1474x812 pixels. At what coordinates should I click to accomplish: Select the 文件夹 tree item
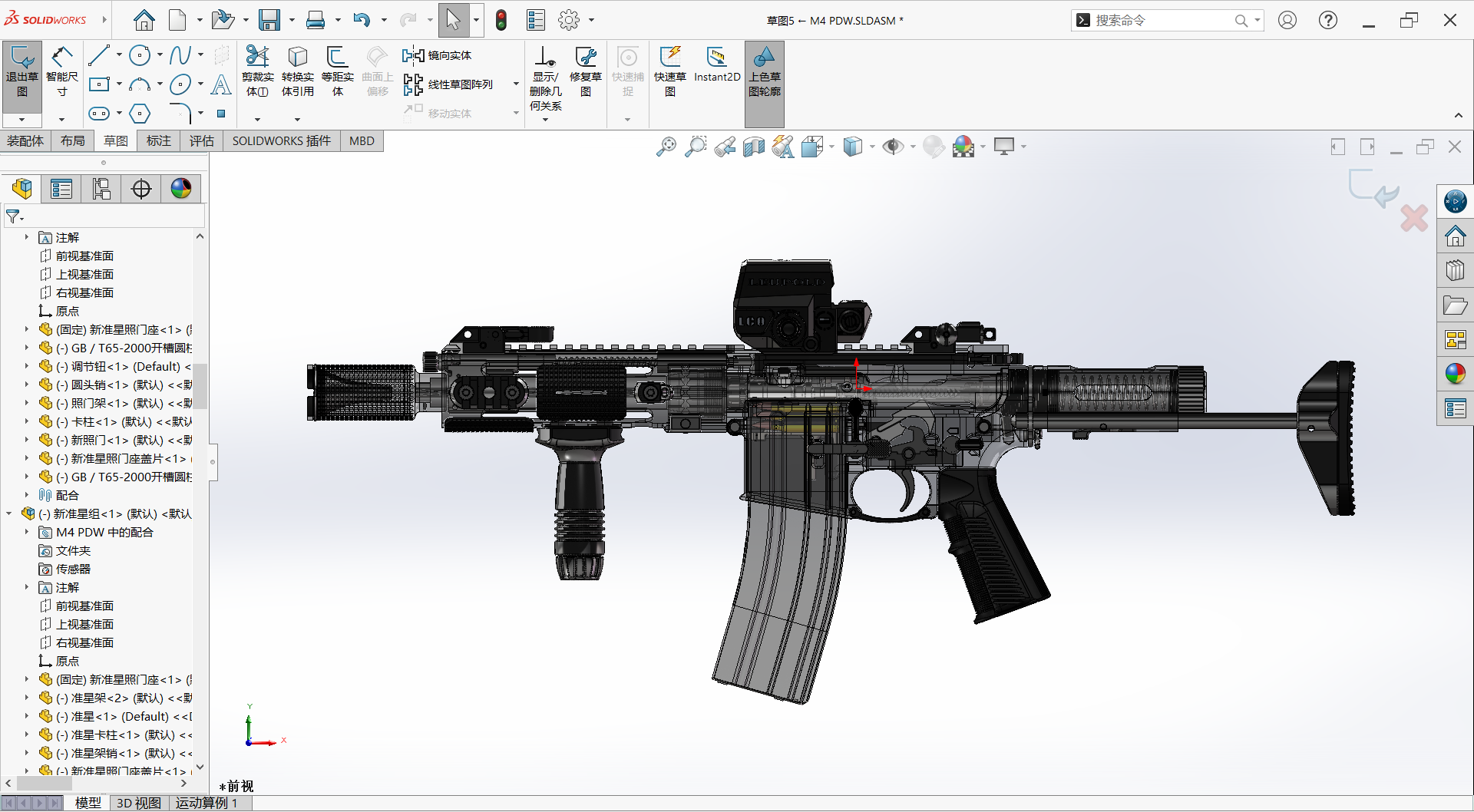(x=73, y=550)
